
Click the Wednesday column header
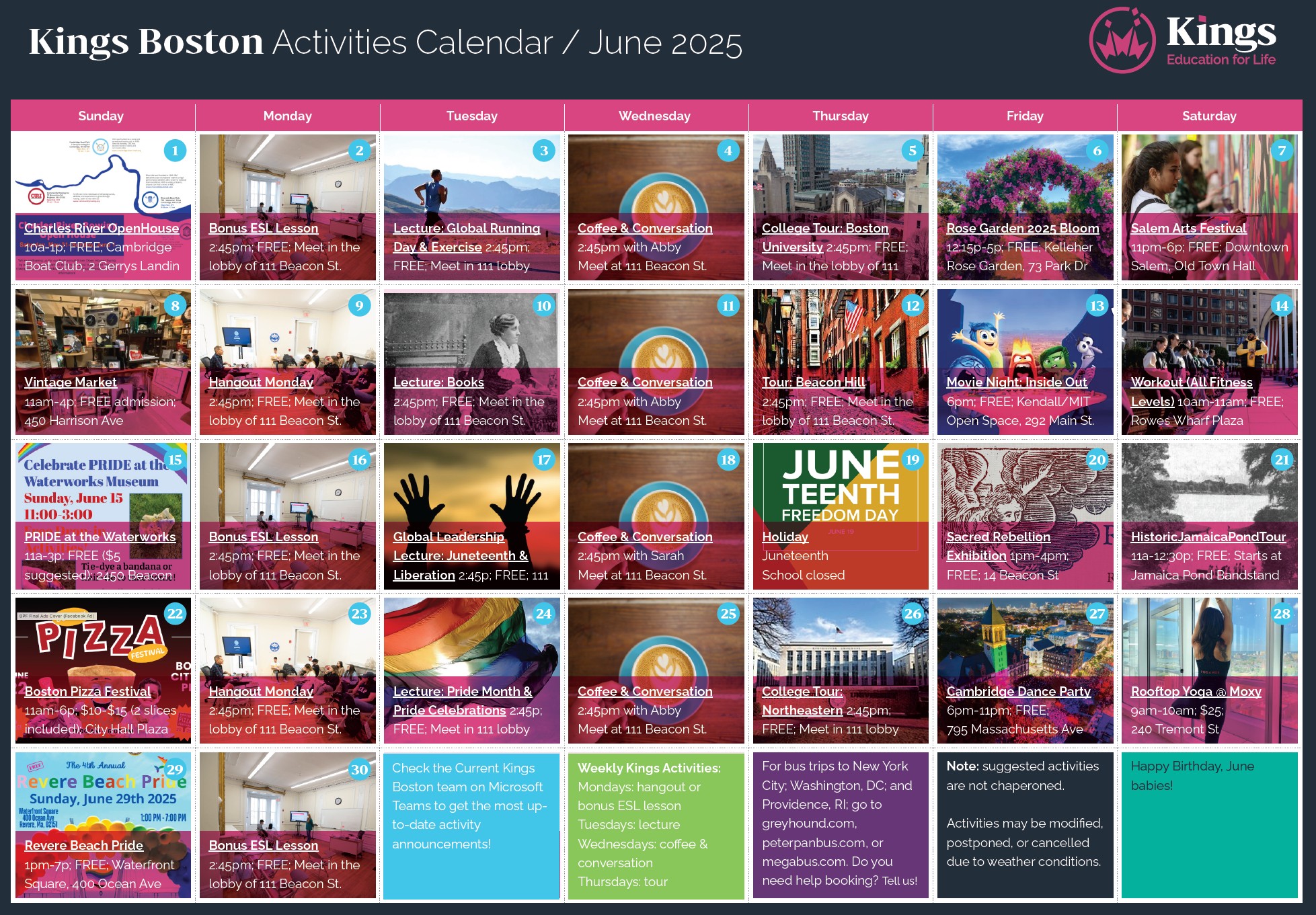[x=655, y=116]
